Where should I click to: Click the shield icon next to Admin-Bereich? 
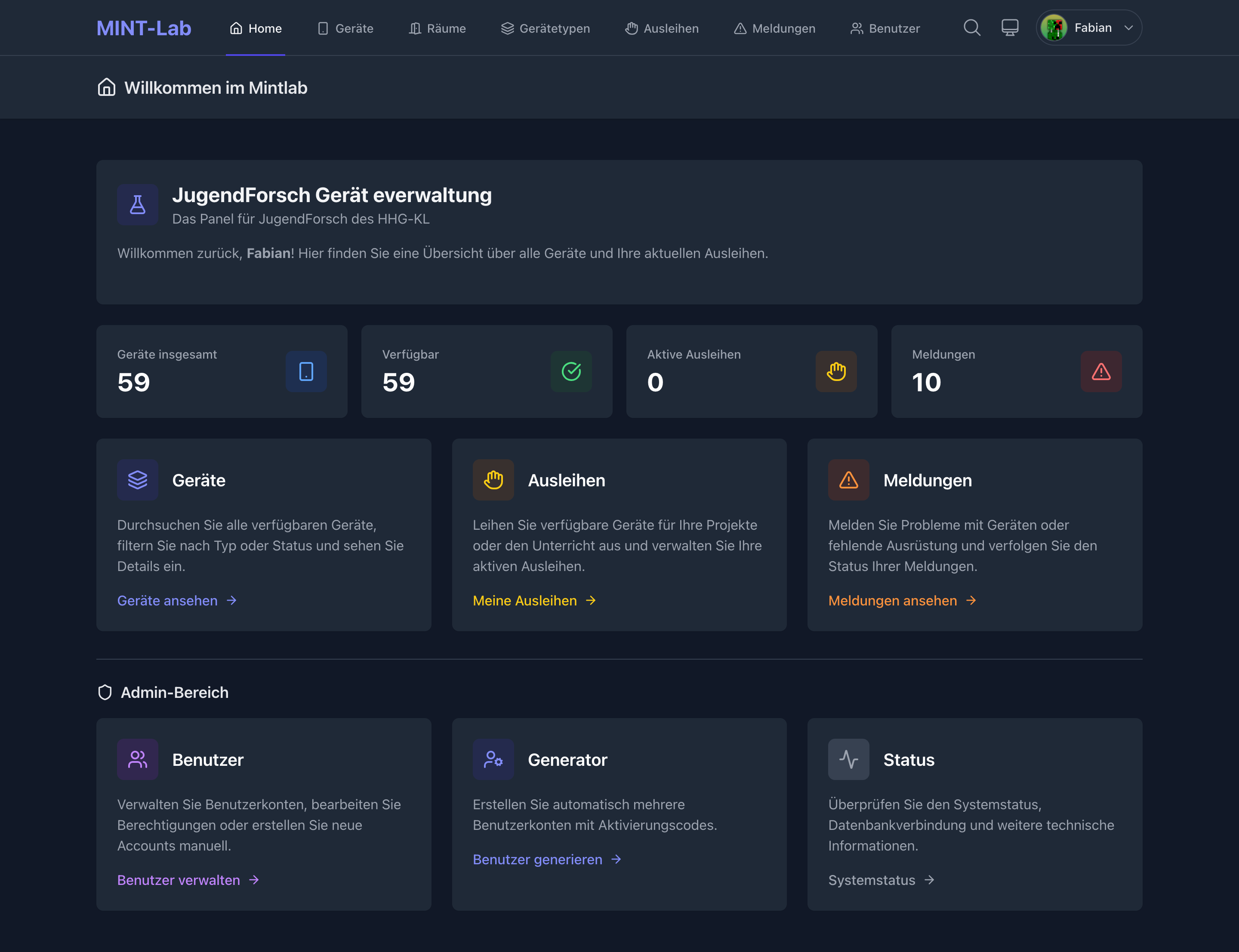[x=105, y=692]
